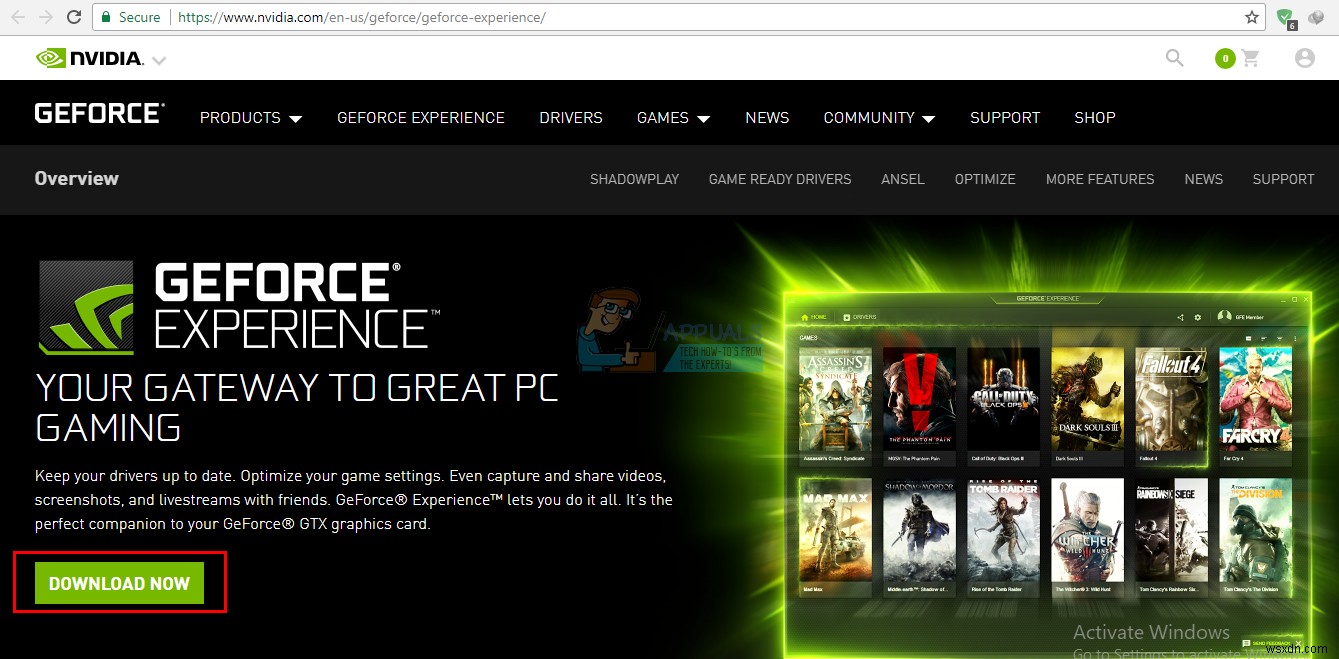Open NEWS in the main navigation
The image size is (1339, 659).
click(x=767, y=117)
